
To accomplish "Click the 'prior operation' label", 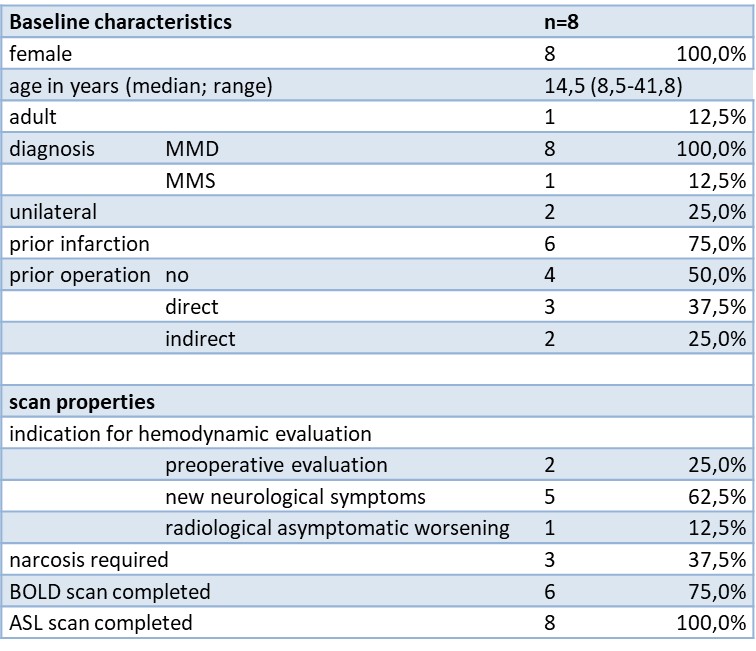I will click(80, 275).
